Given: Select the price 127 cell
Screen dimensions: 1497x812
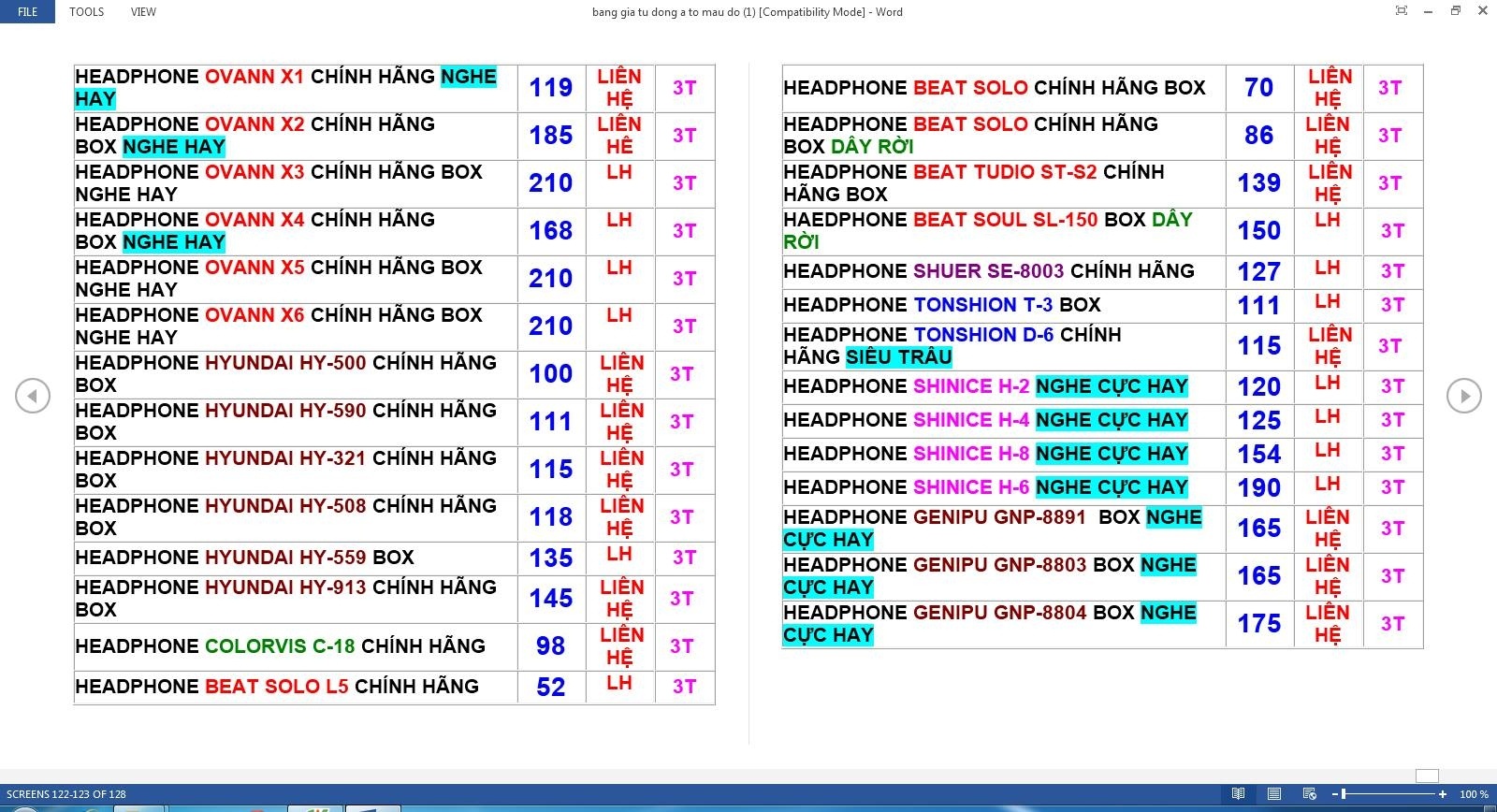Looking at the screenshot, I should (1259, 272).
